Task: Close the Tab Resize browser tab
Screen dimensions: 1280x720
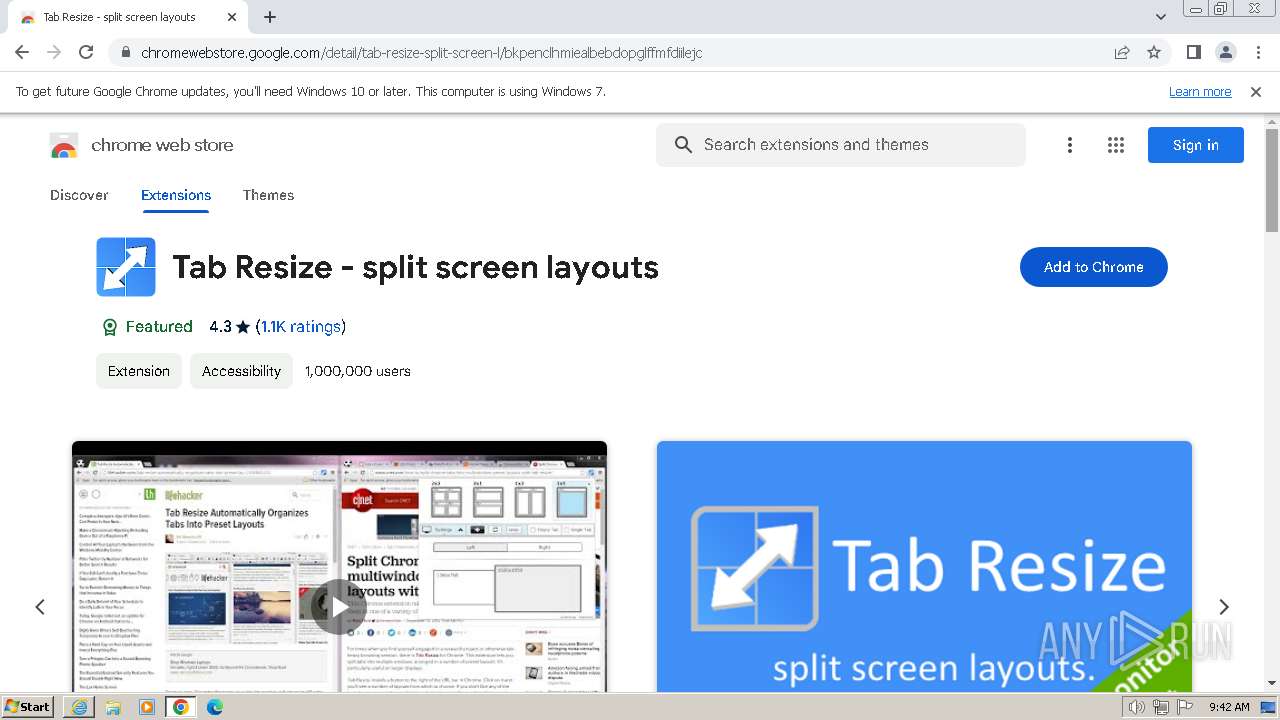Action: [232, 17]
